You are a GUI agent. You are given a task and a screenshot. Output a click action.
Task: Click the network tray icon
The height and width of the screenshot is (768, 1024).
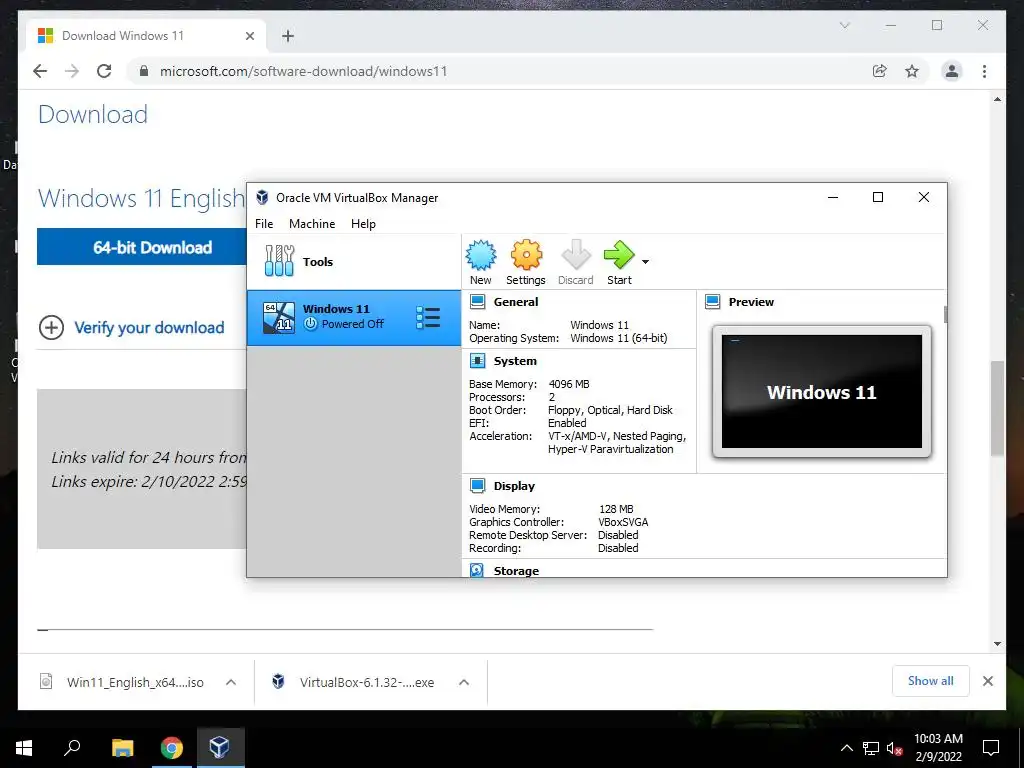[871, 748]
